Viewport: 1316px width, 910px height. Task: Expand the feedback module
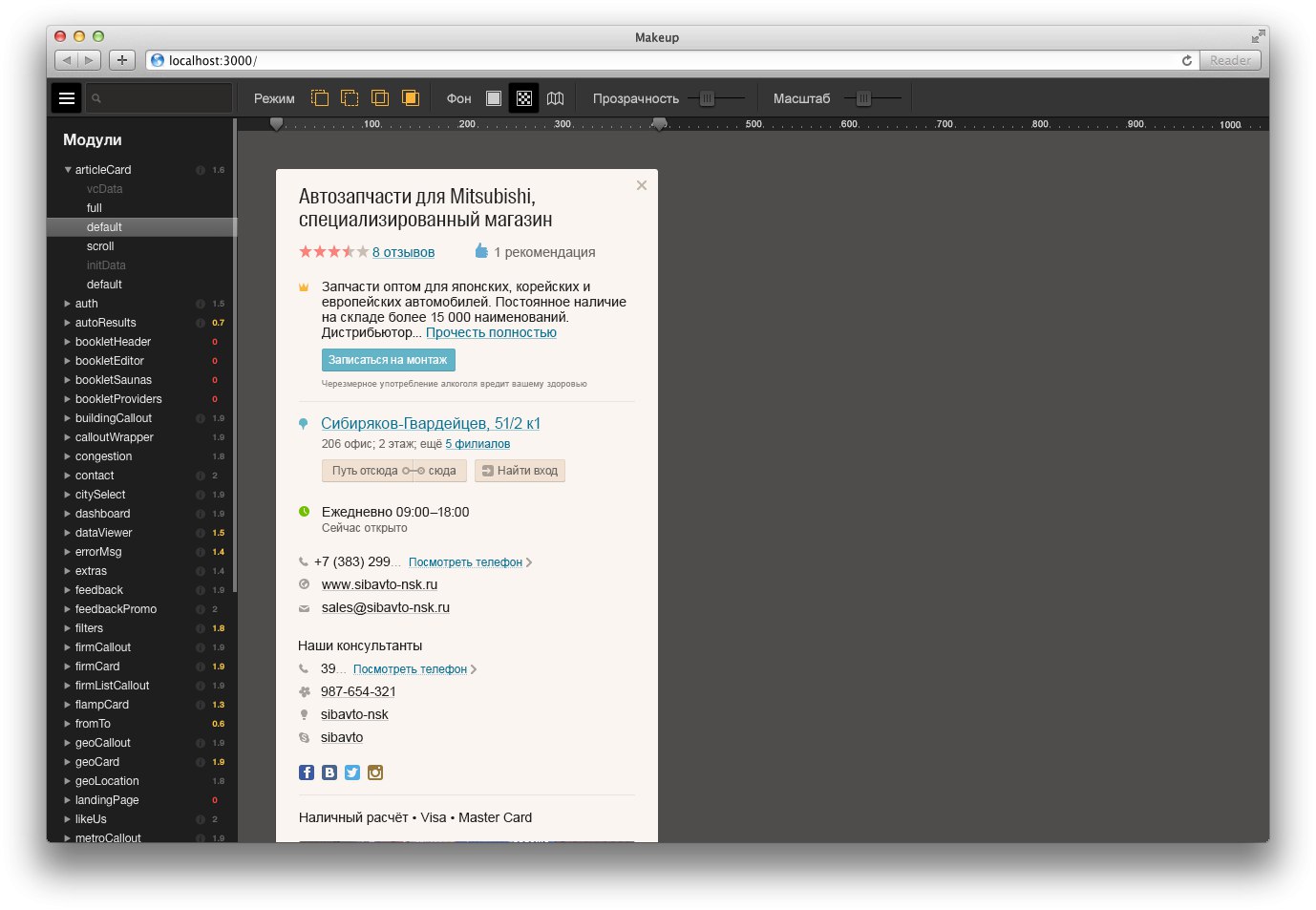pyautogui.click(x=67, y=590)
